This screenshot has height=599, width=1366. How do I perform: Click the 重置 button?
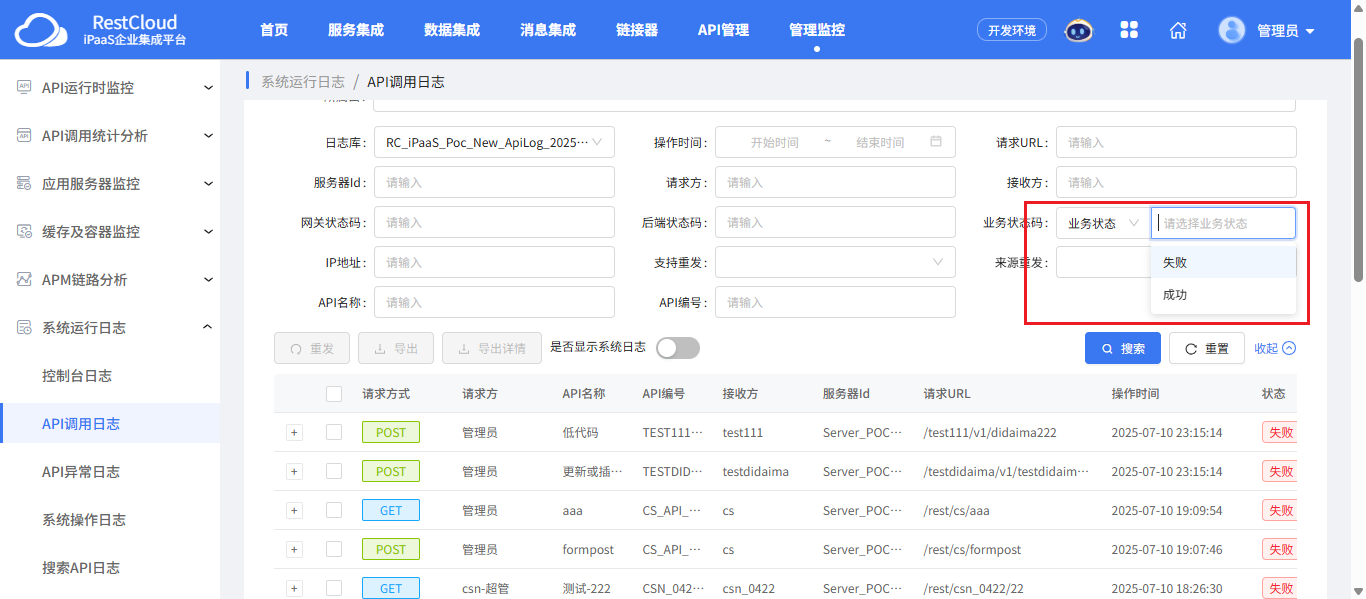click(1207, 349)
